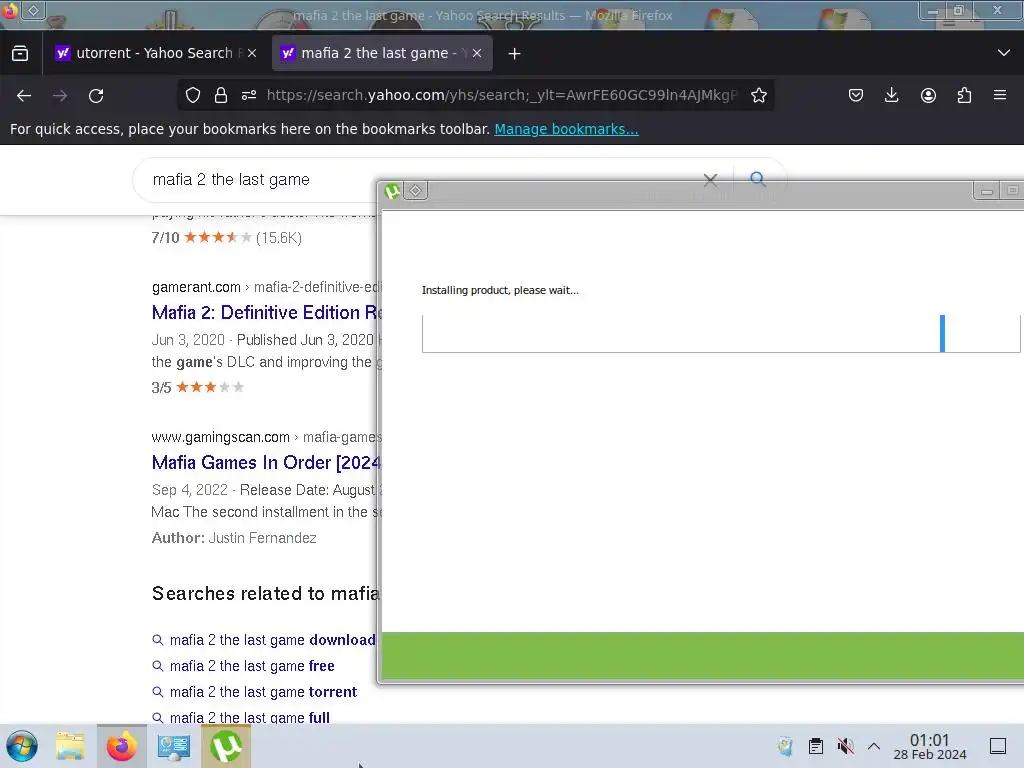Image resolution: width=1024 pixels, height=768 pixels.
Task: Click the show desktop button
Action: (x=998, y=746)
